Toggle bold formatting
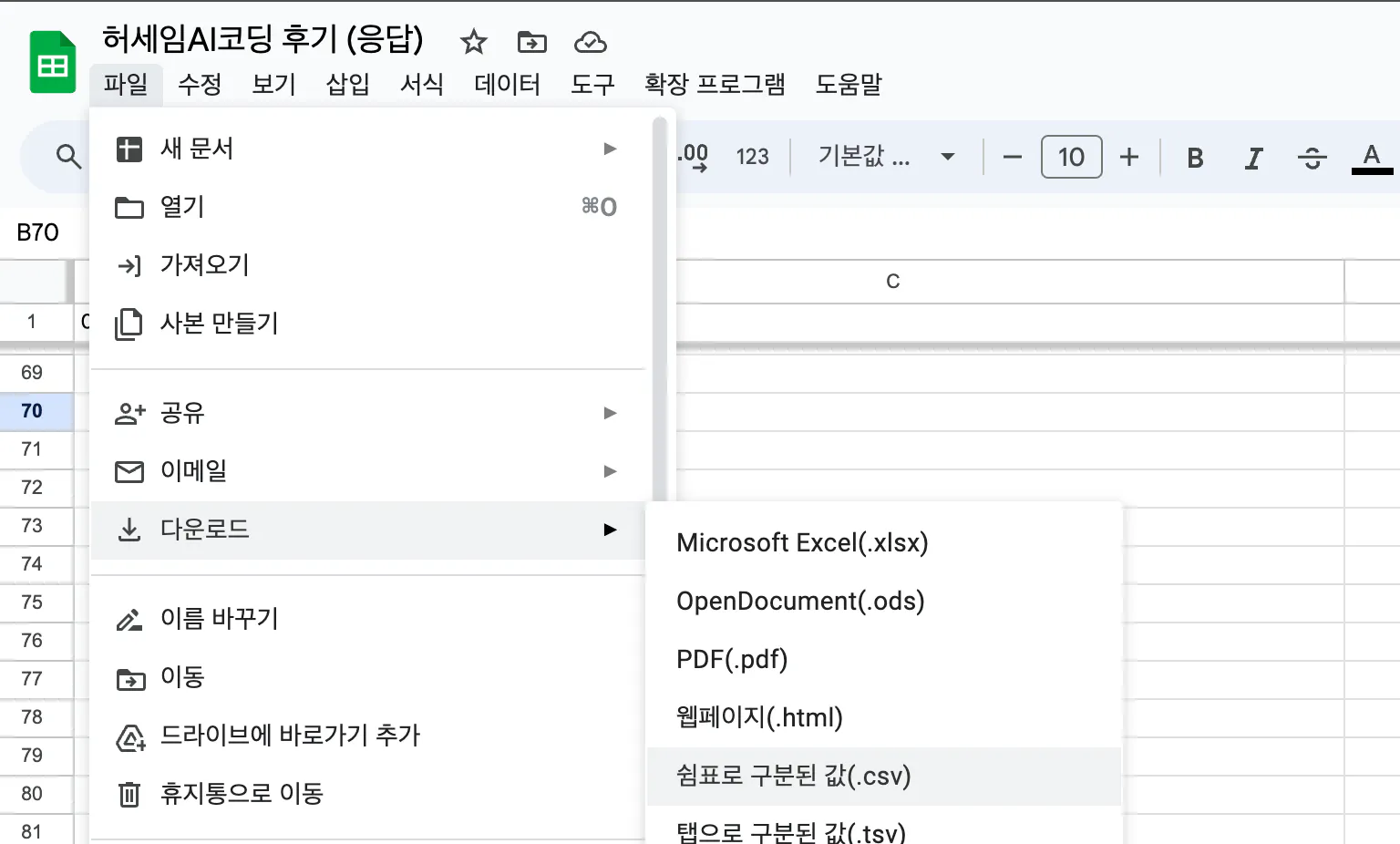This screenshot has height=844, width=1400. pos(1195,158)
